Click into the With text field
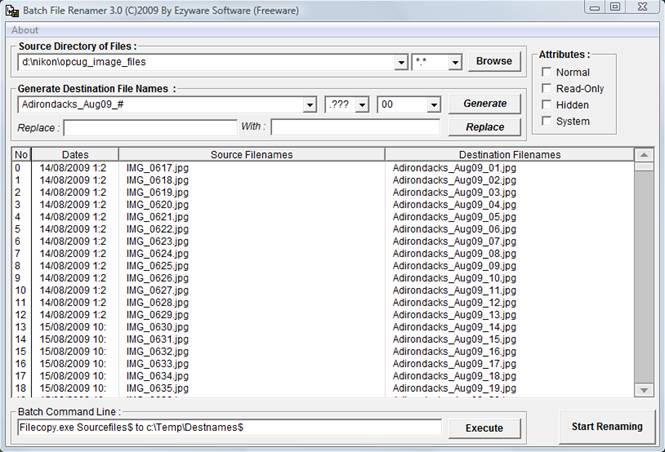Image resolution: width=665 pixels, height=452 pixels. 355,127
